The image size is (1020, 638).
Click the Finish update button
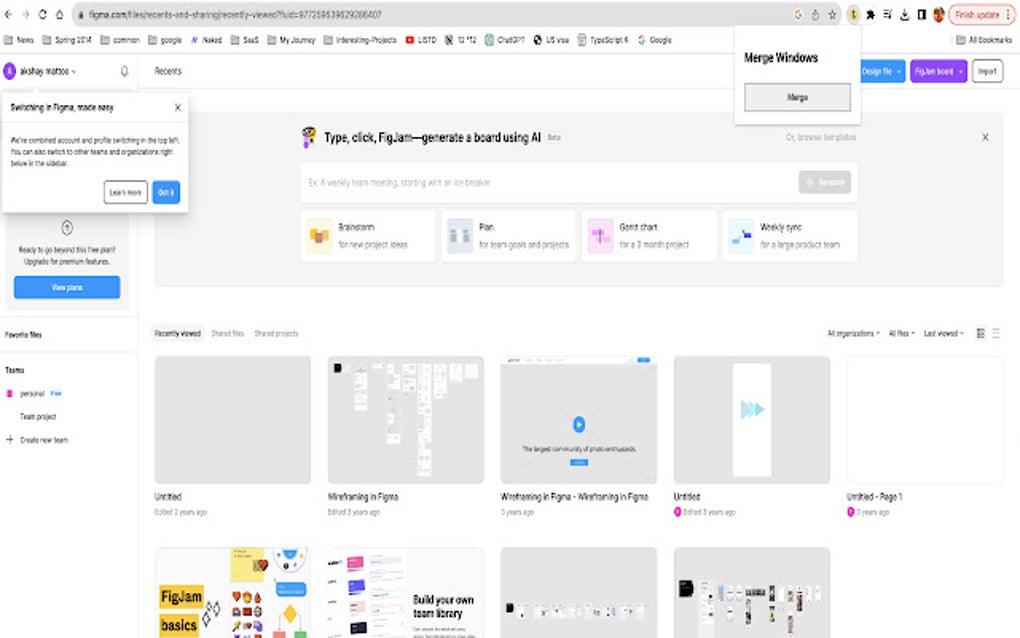coord(976,14)
